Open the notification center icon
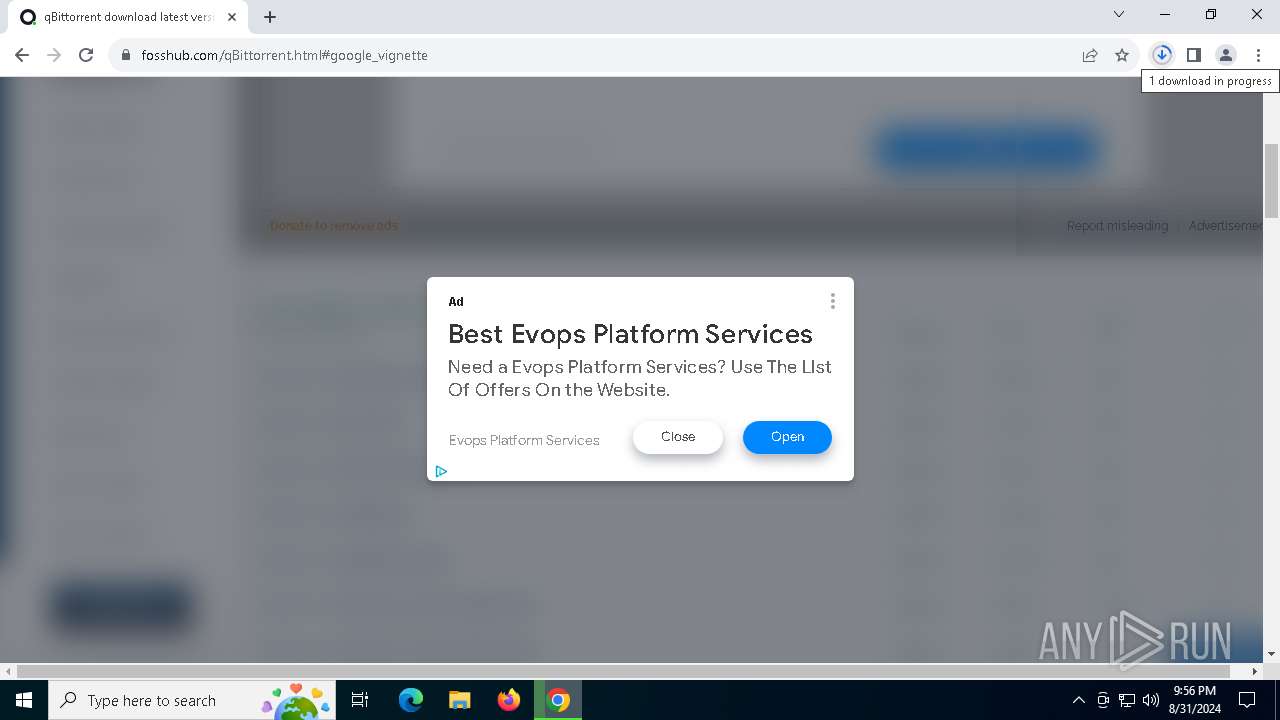The height and width of the screenshot is (720, 1280). (1247, 700)
